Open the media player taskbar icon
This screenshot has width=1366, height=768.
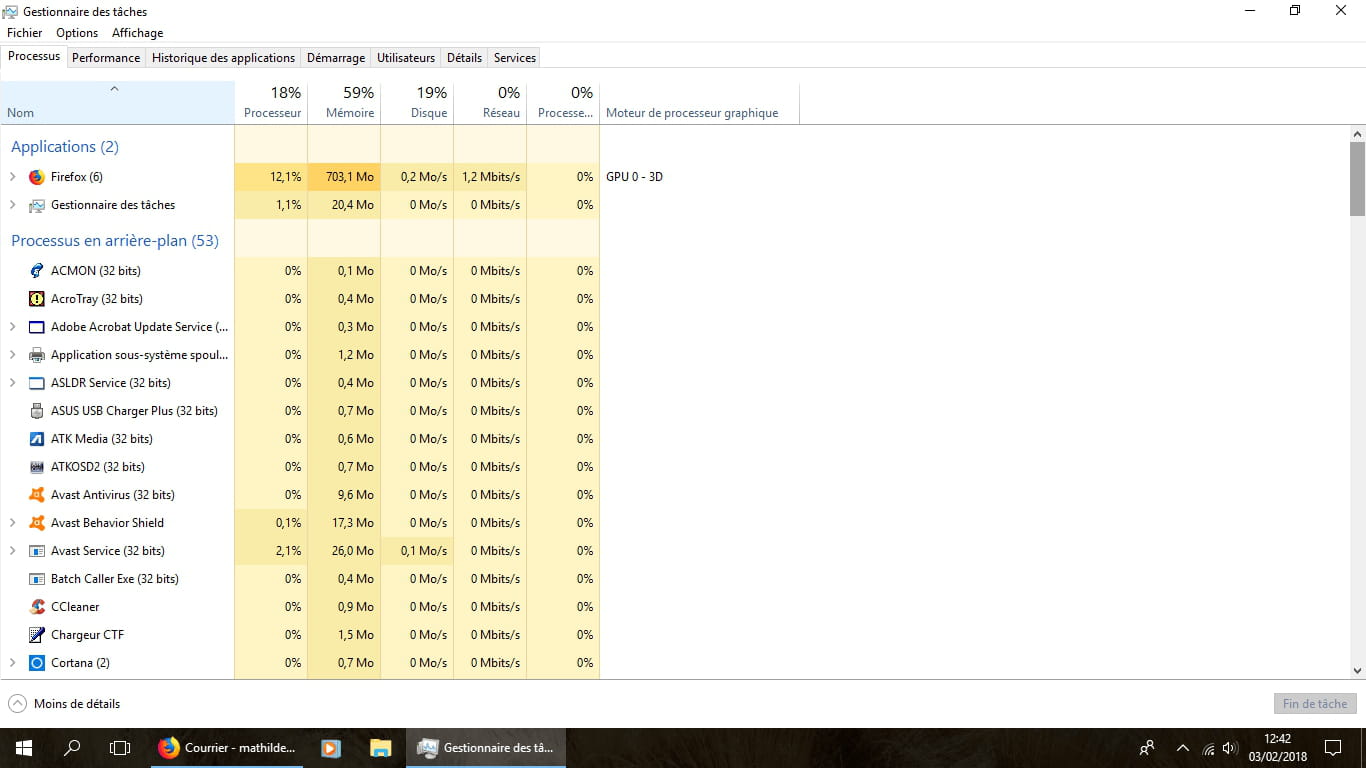[x=331, y=748]
